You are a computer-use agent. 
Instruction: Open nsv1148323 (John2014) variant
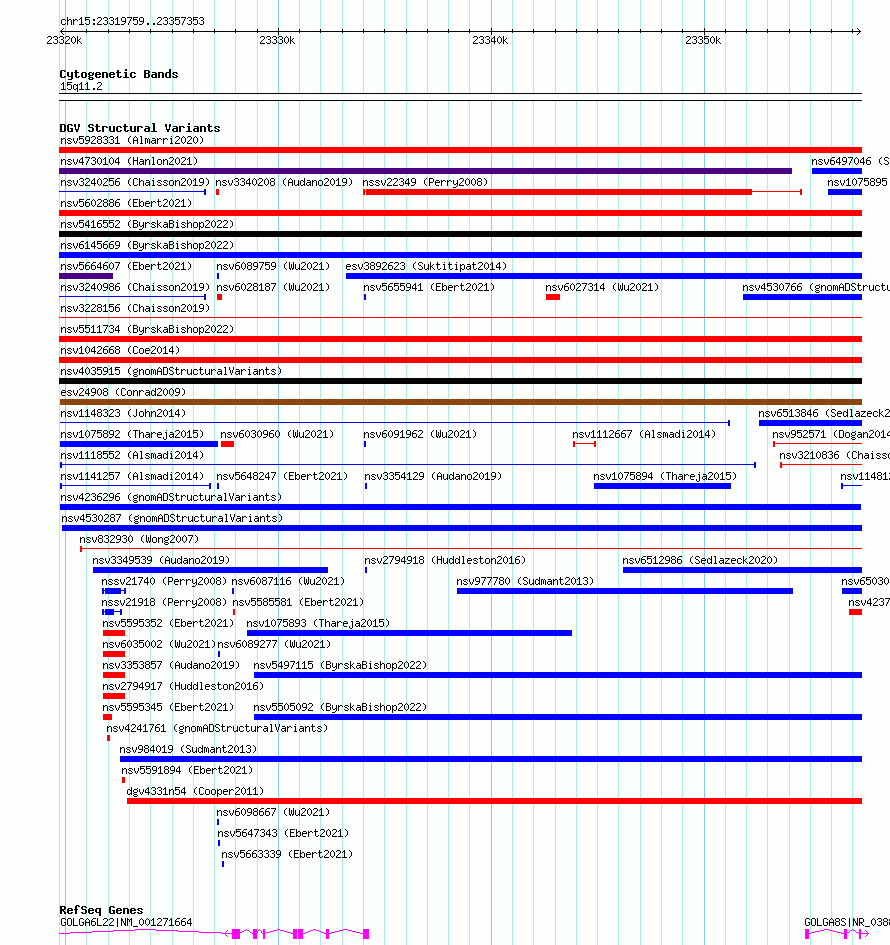coord(123,413)
